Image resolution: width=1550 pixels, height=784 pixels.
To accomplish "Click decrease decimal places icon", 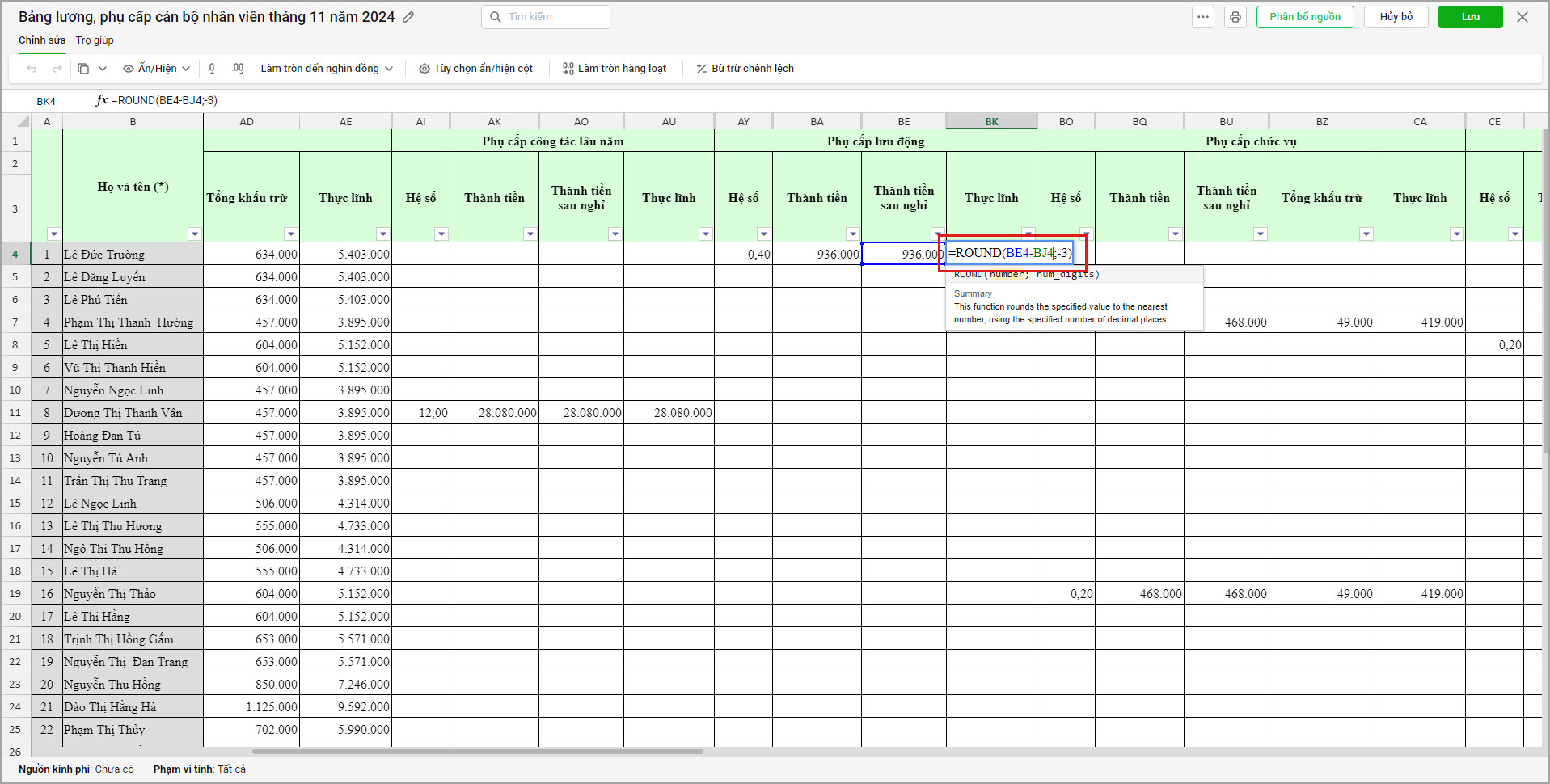I will point(212,69).
